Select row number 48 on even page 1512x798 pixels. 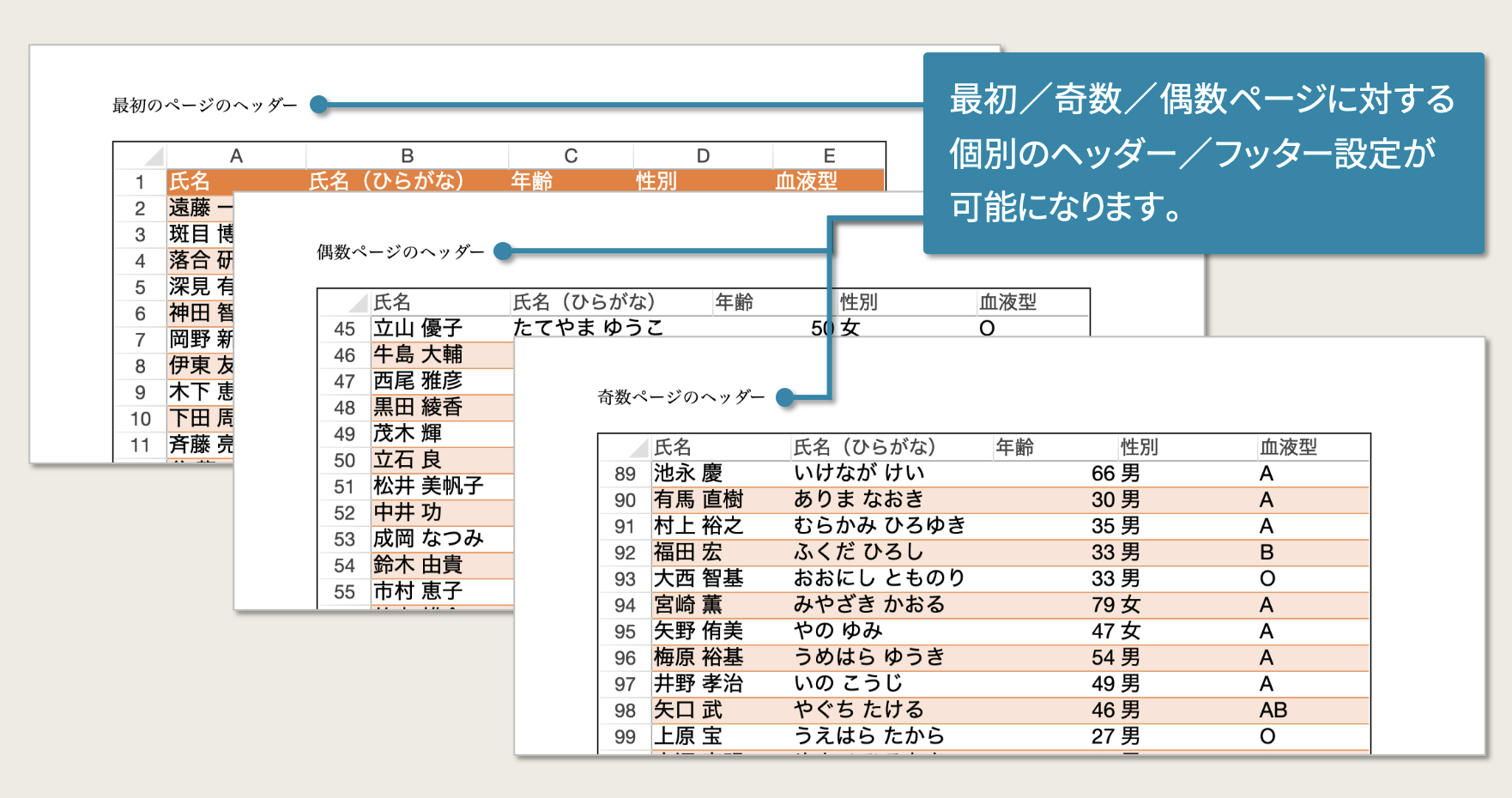pyautogui.click(x=344, y=408)
